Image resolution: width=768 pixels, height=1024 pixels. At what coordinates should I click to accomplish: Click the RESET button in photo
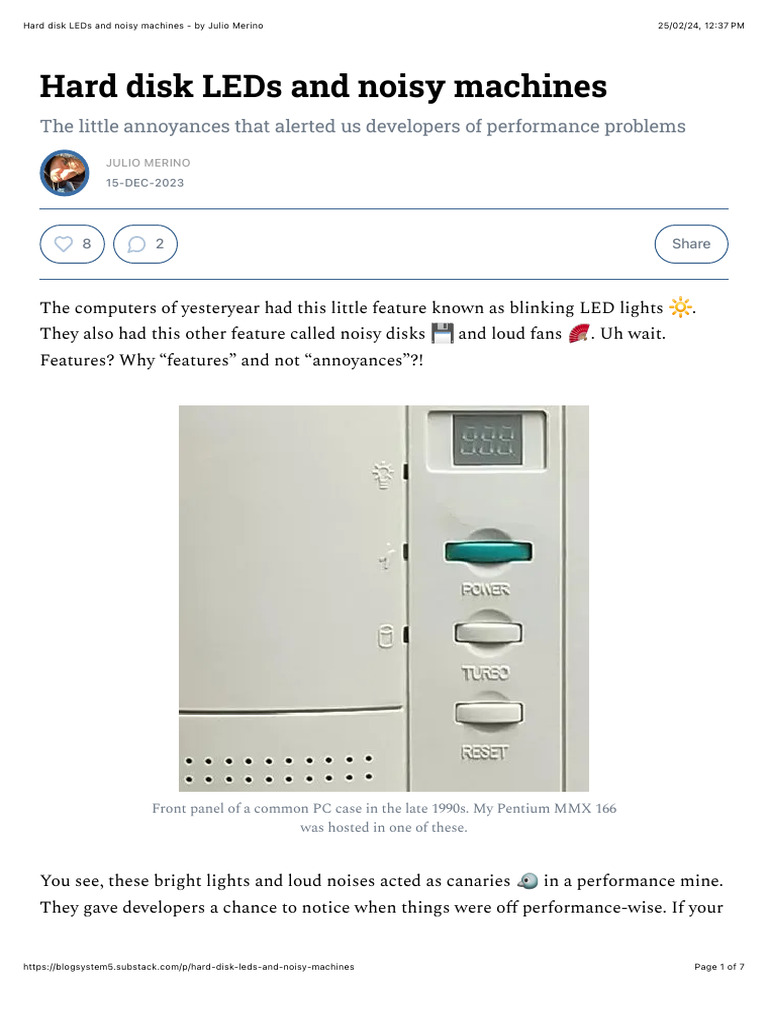(488, 713)
